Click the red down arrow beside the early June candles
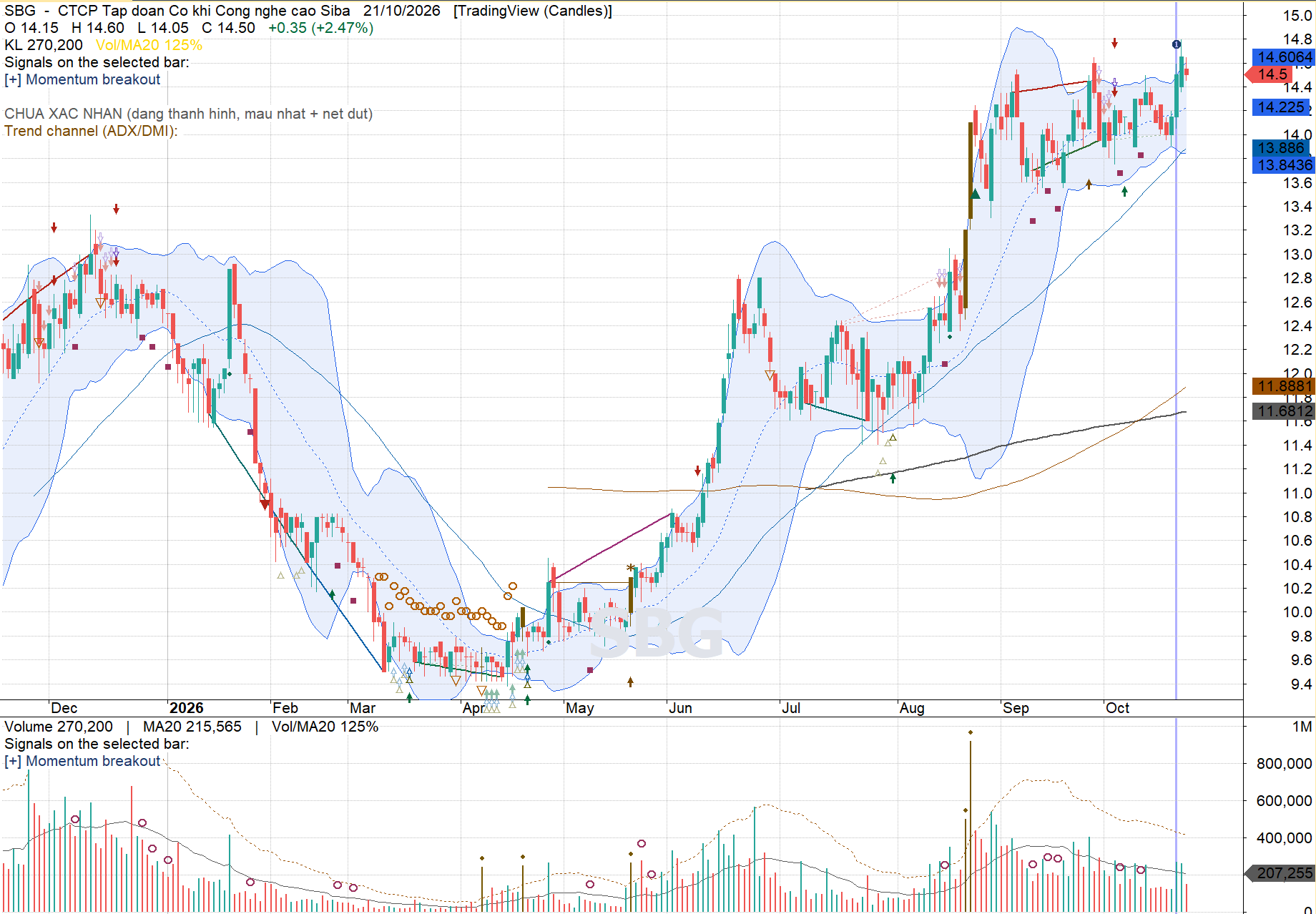 tap(698, 471)
